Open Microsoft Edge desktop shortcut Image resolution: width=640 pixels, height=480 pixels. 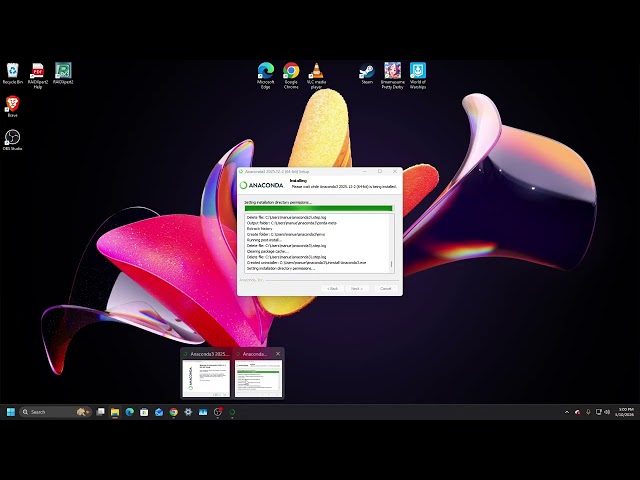[266, 76]
